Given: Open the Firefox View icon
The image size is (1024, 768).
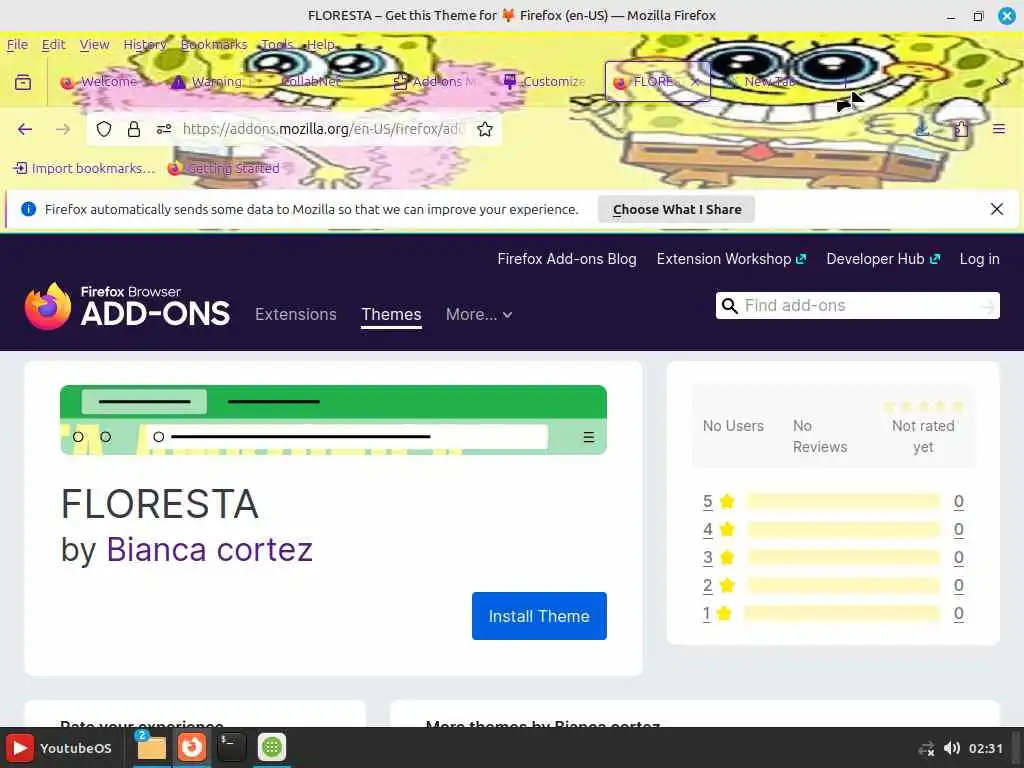Looking at the screenshot, I should tap(23, 82).
